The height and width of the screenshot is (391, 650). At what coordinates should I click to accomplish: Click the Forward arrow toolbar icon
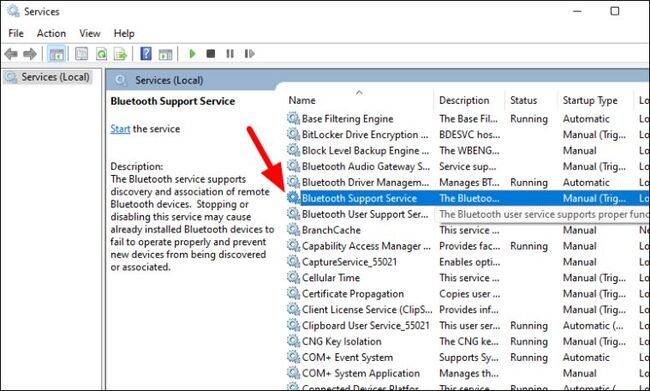30,54
